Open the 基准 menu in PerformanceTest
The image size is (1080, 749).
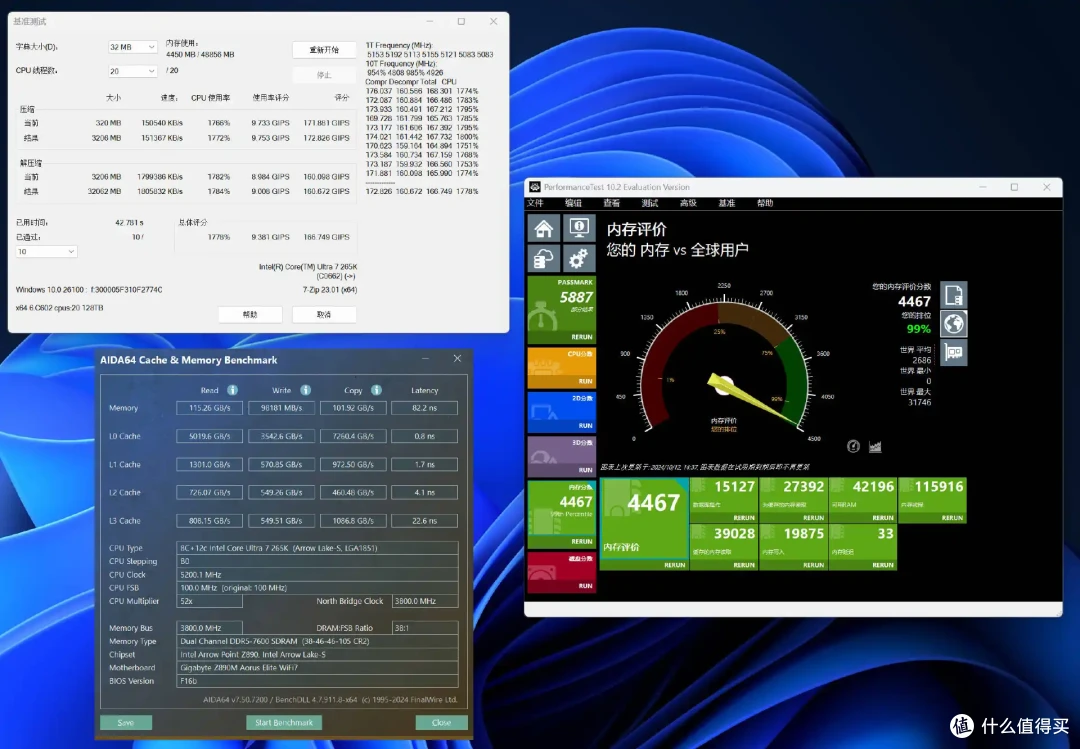(x=727, y=203)
